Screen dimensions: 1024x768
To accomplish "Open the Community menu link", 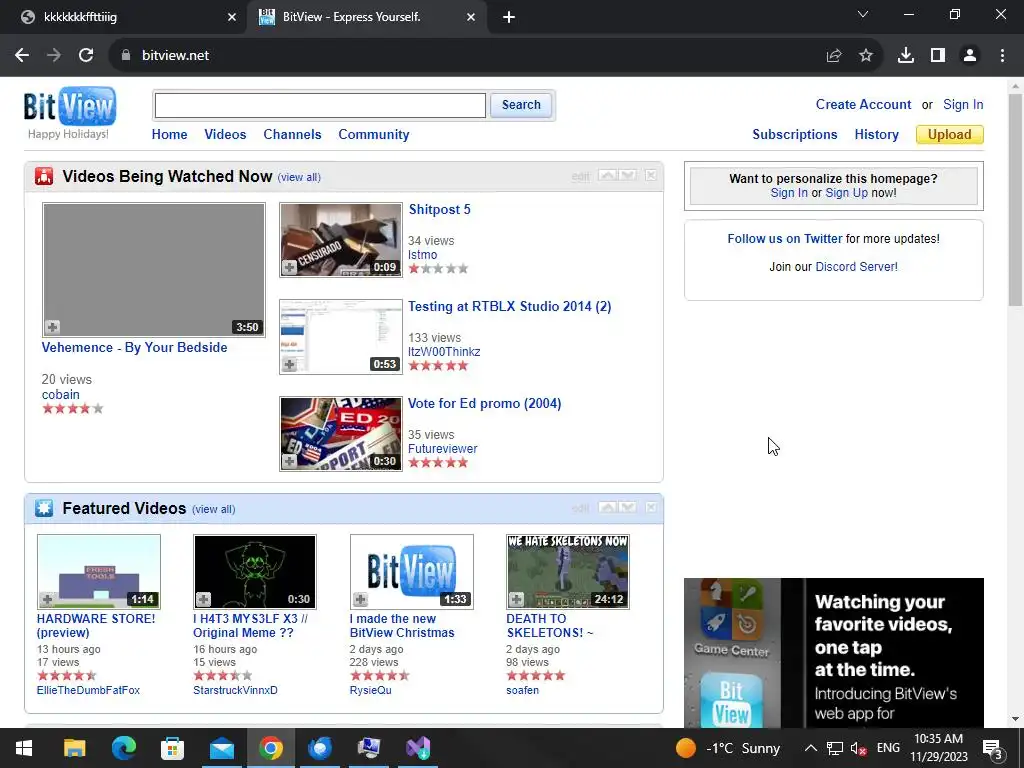I will click(374, 135).
